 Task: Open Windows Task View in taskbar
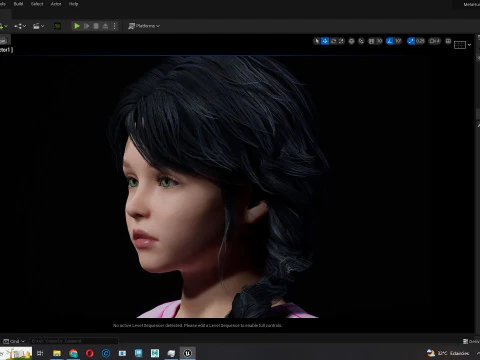[40, 353]
